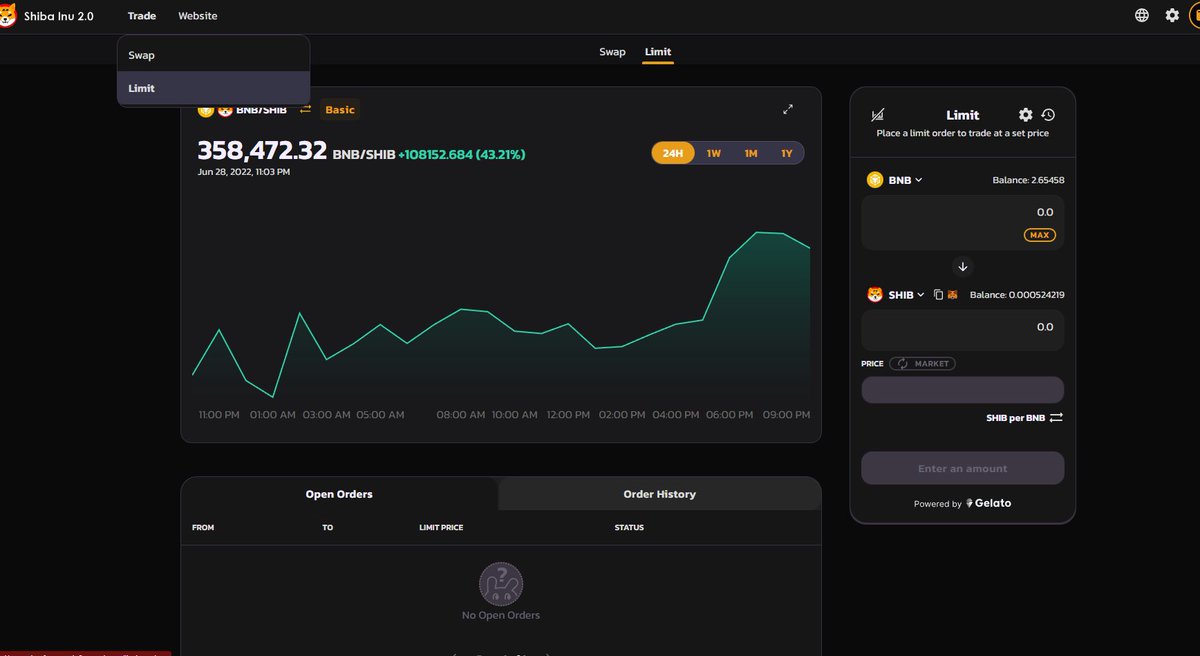Click the down arrow to switch tokens

[963, 266]
